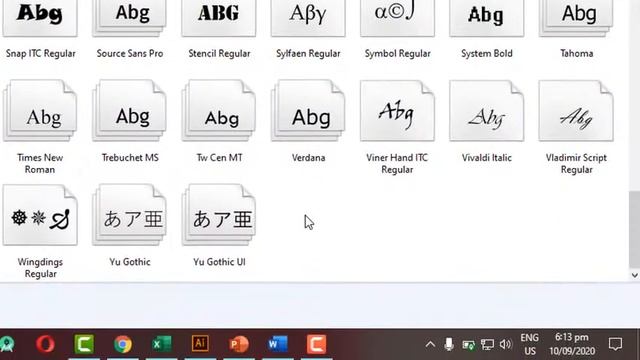Open Word from the taskbar

pos(278,344)
